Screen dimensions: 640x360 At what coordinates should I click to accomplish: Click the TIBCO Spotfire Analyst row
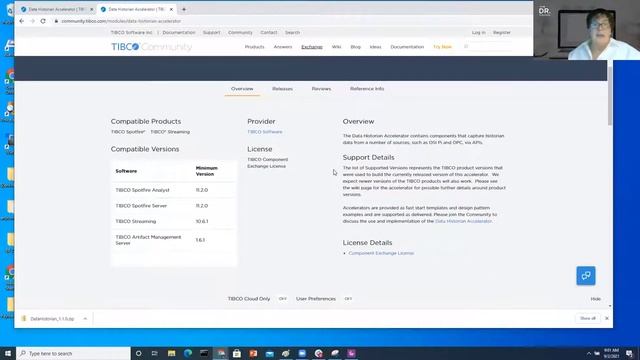pos(174,190)
